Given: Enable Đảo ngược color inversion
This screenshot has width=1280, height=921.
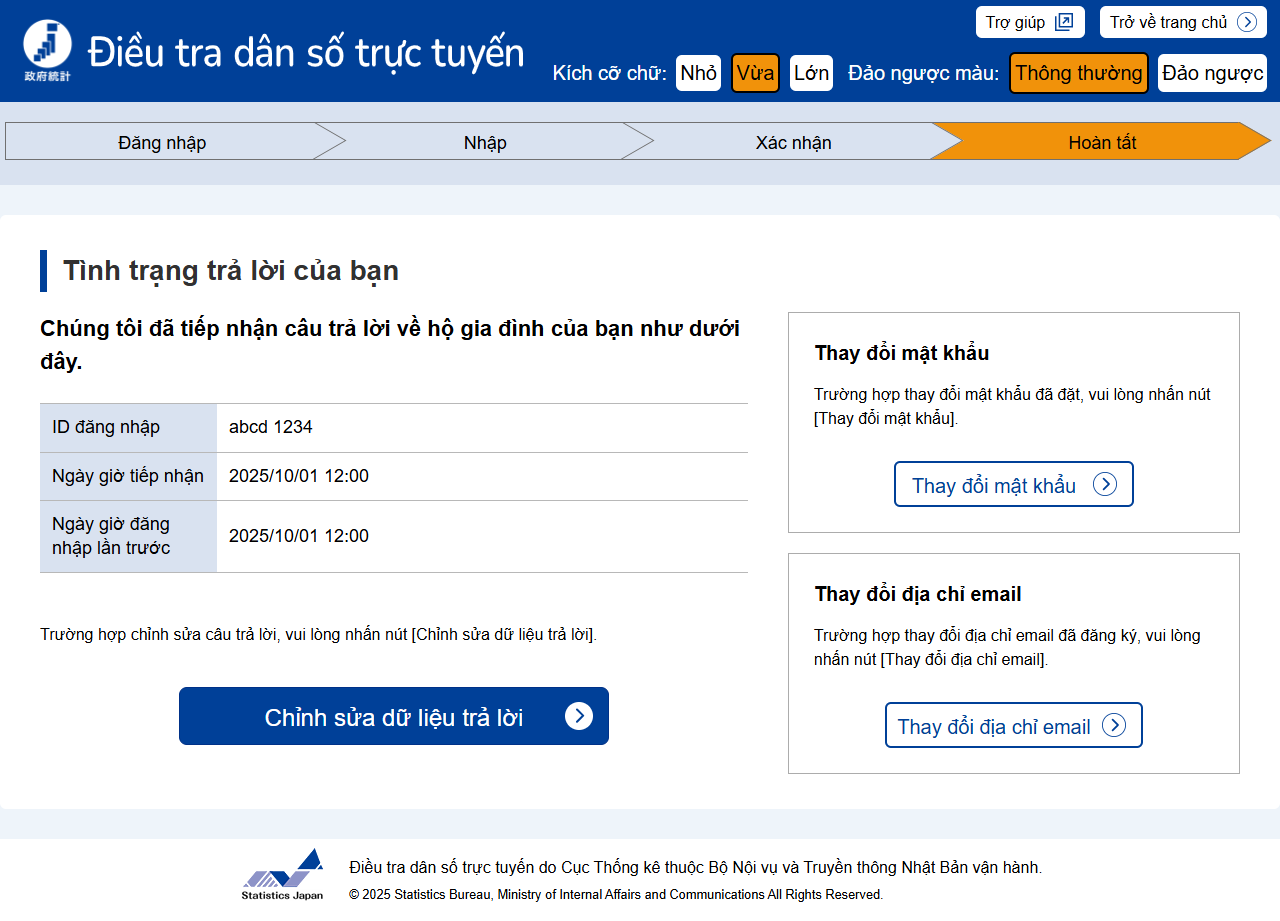Looking at the screenshot, I should 1212,73.
